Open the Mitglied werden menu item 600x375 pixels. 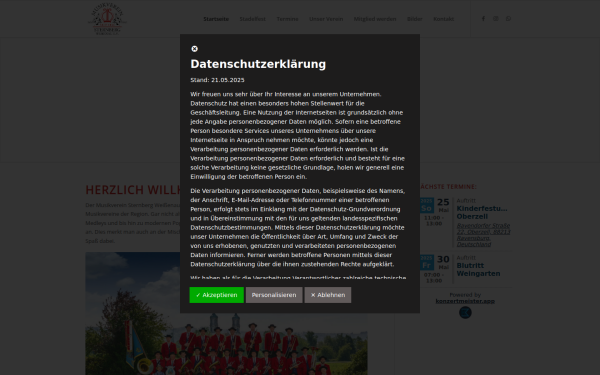click(375, 19)
